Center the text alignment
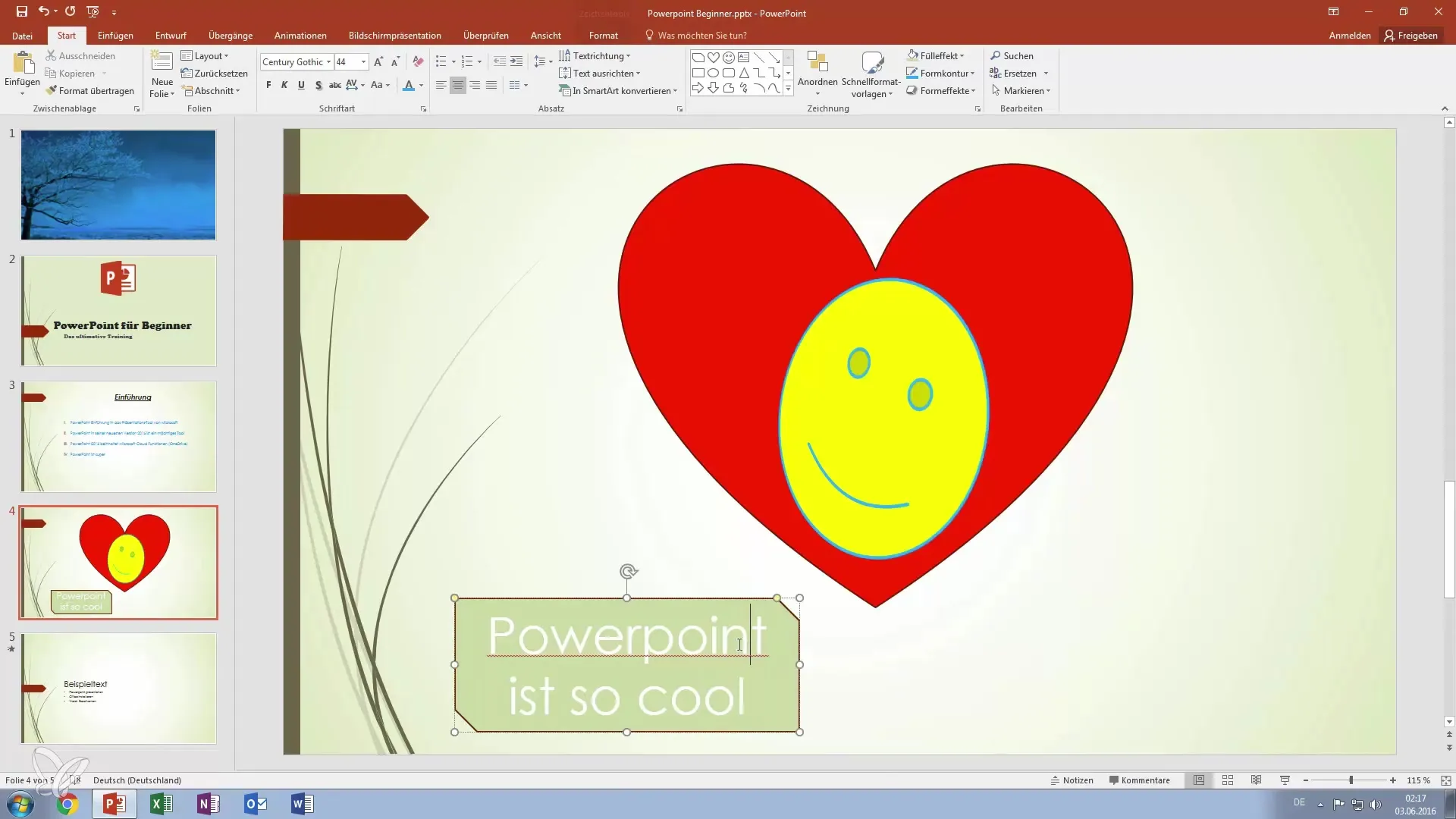The width and height of the screenshot is (1456, 819). (x=457, y=85)
